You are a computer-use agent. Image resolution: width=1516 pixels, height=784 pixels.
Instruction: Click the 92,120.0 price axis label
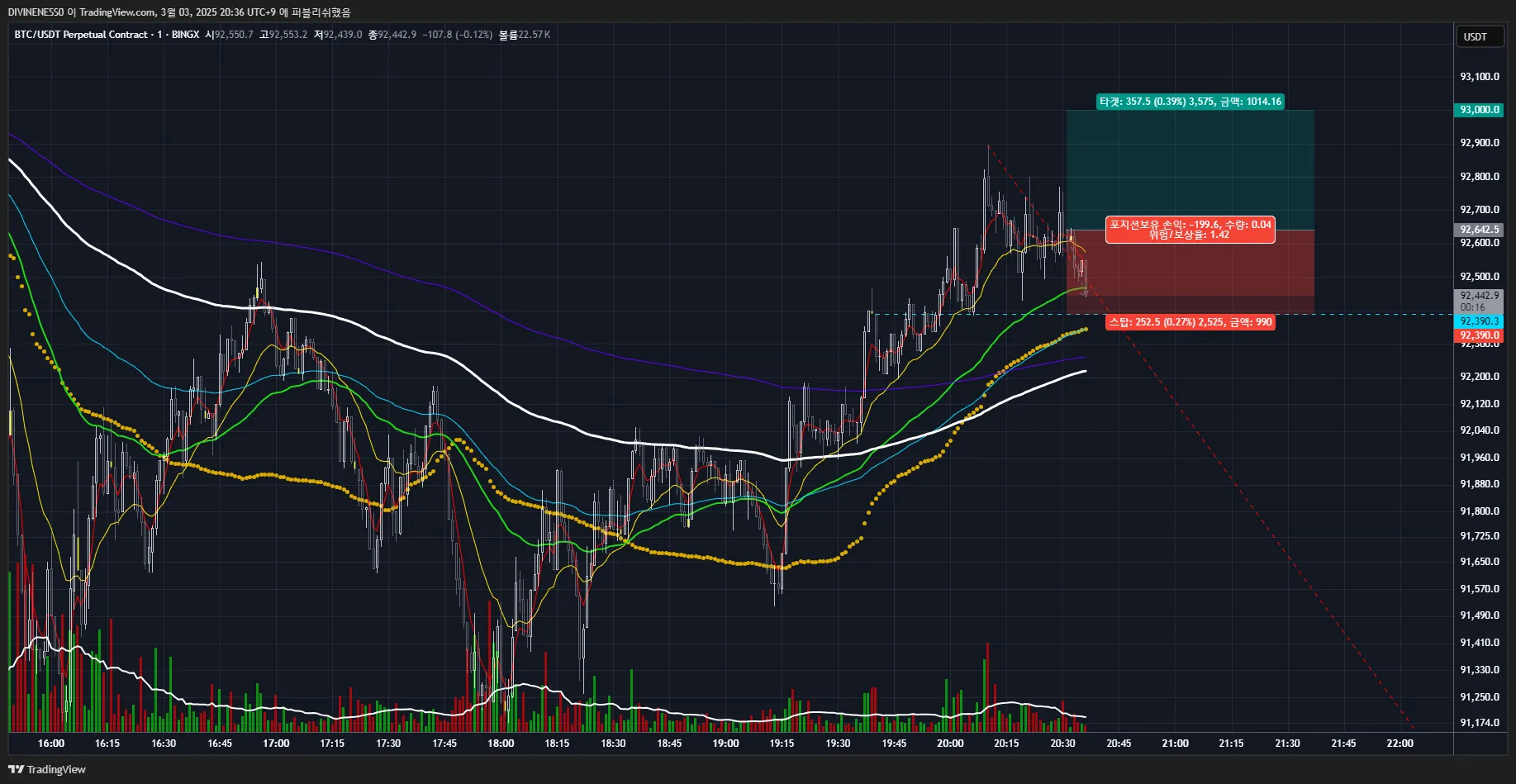coord(1480,404)
